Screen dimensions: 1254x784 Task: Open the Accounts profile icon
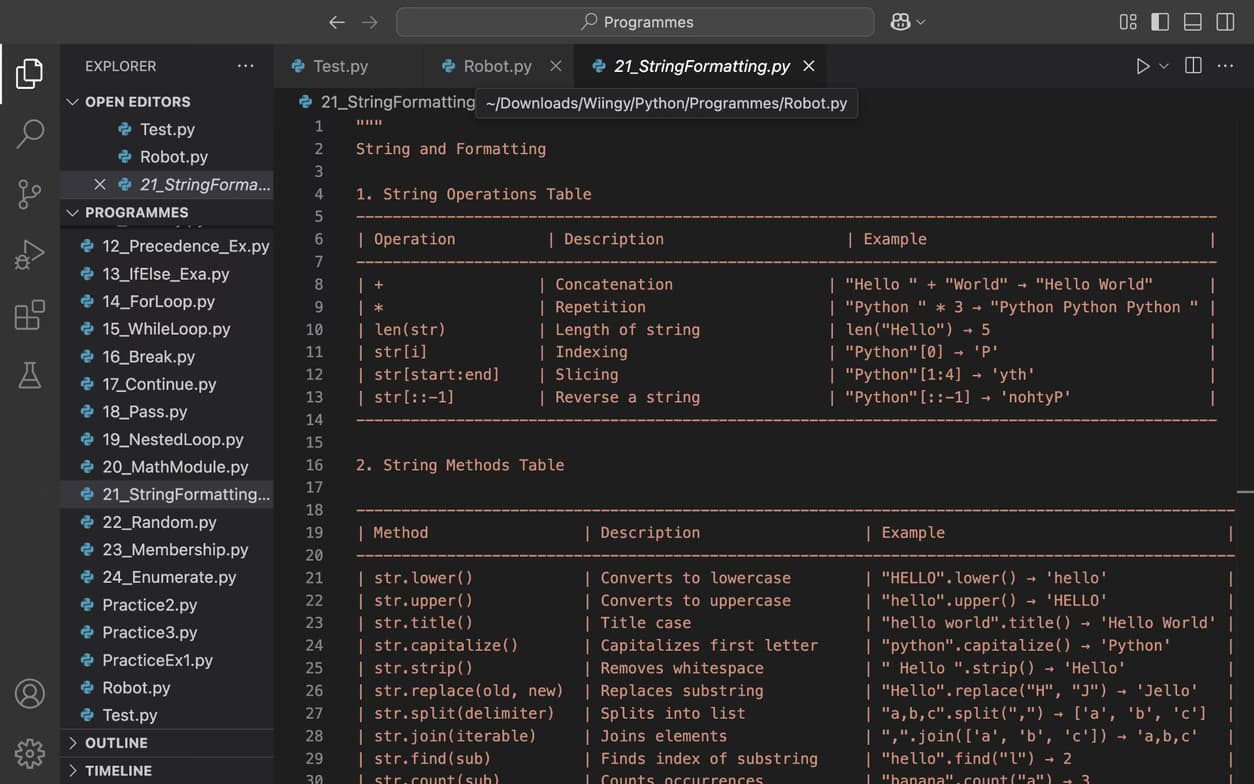[x=29, y=693]
